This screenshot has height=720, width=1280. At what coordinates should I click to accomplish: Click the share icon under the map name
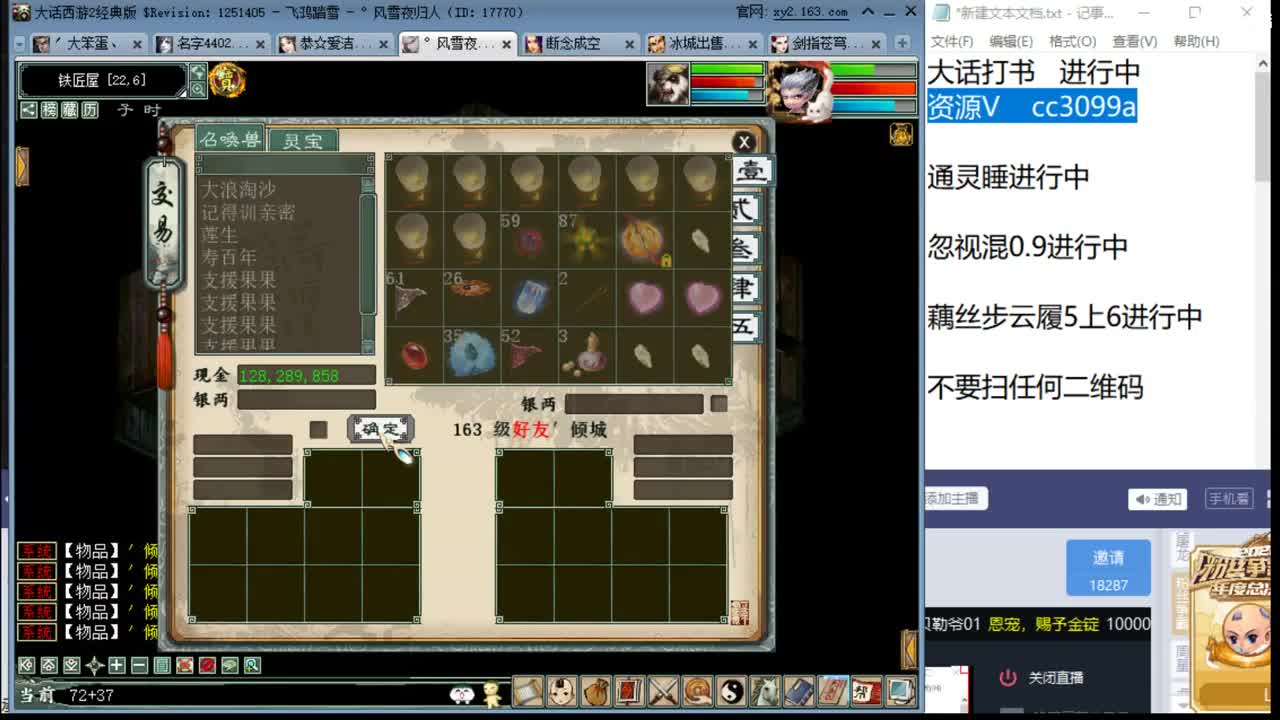coord(28,110)
